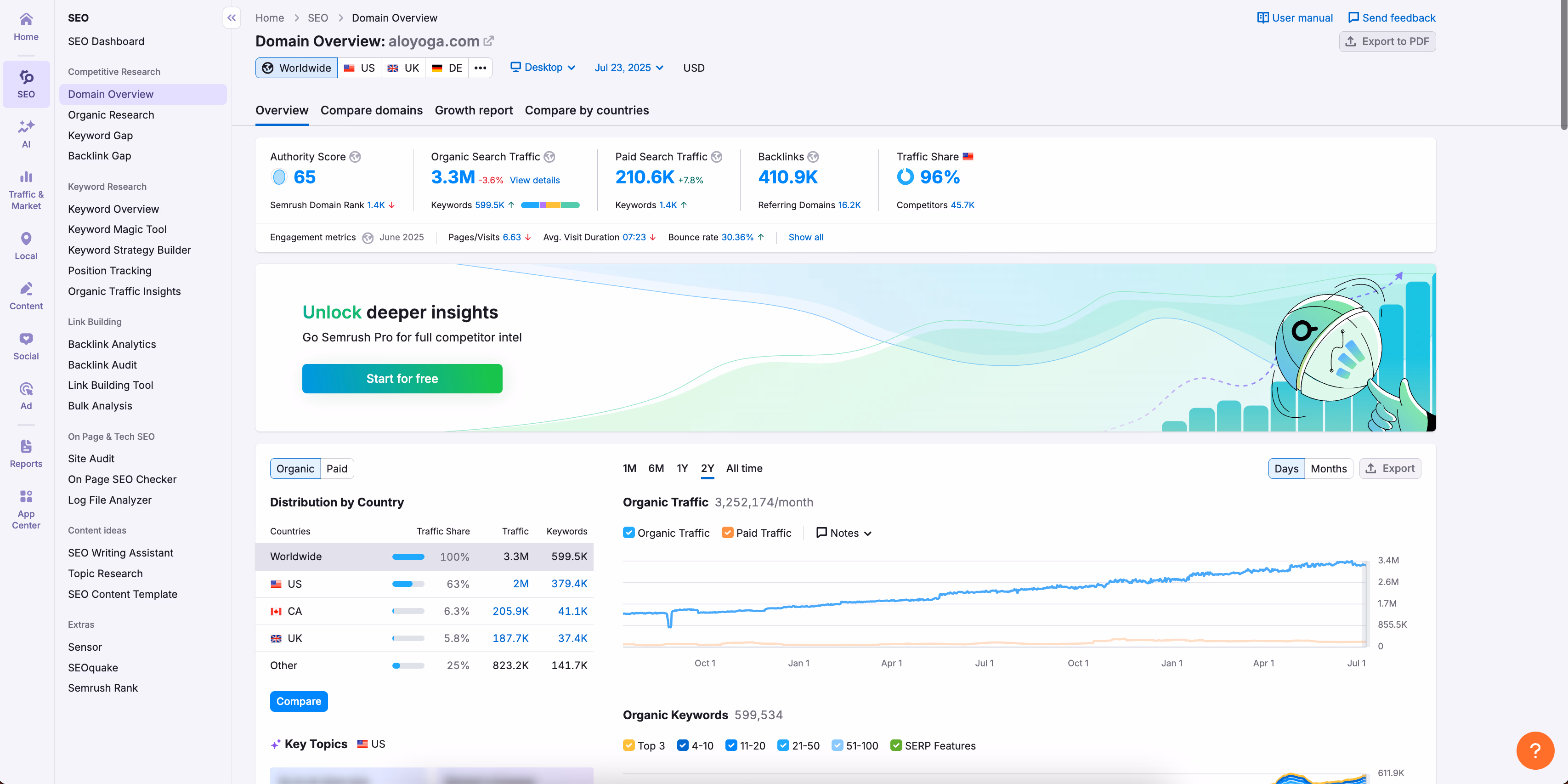Select the DE database filter
Viewport: 1568px width, 784px height.
(x=447, y=68)
